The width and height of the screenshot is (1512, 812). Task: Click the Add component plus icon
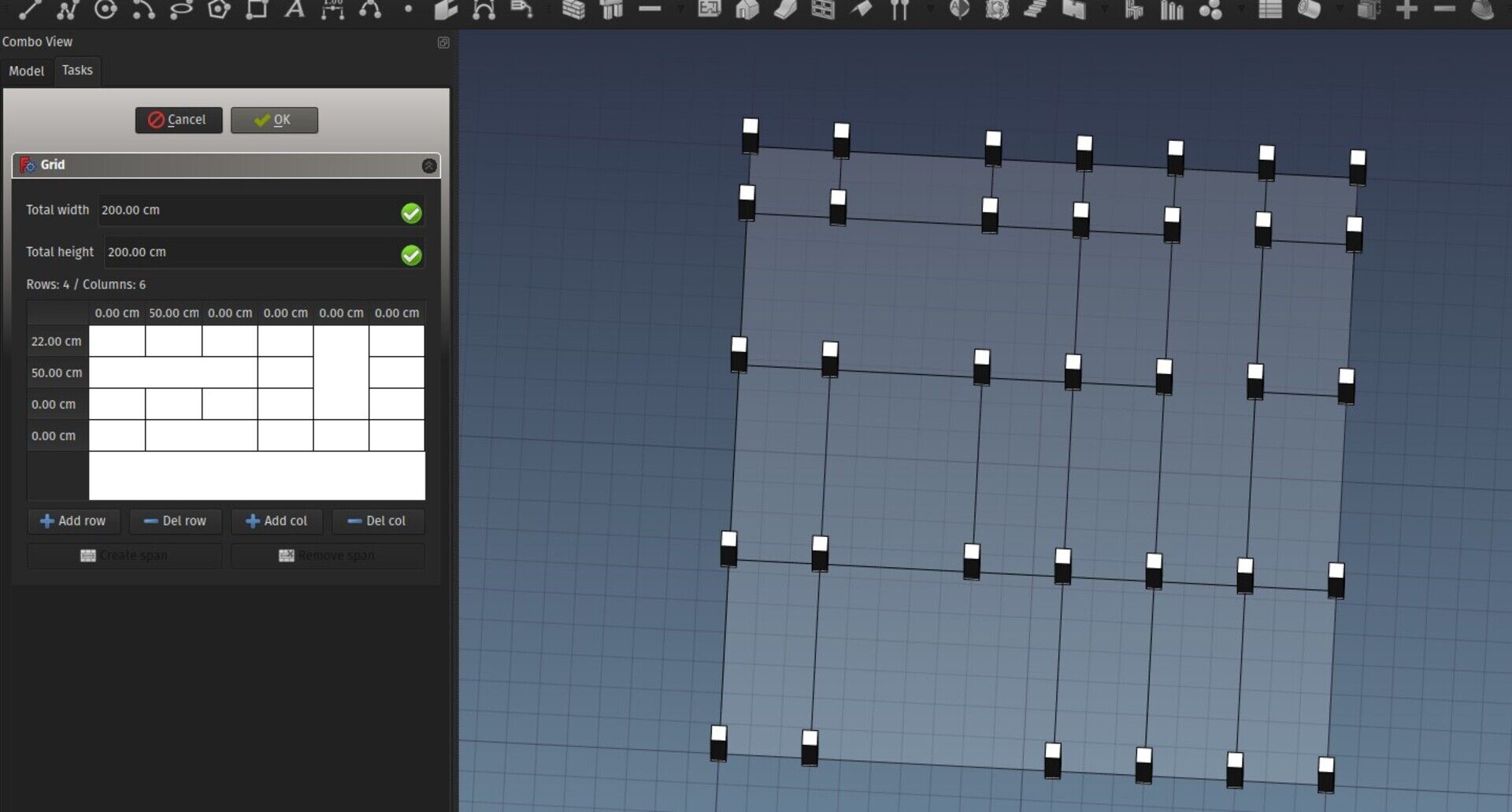[x=1406, y=9]
